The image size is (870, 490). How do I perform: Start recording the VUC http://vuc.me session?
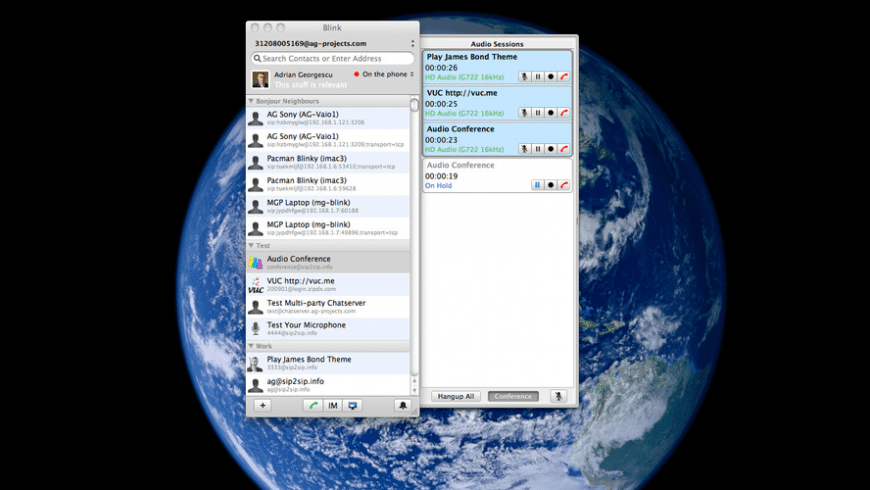551,113
